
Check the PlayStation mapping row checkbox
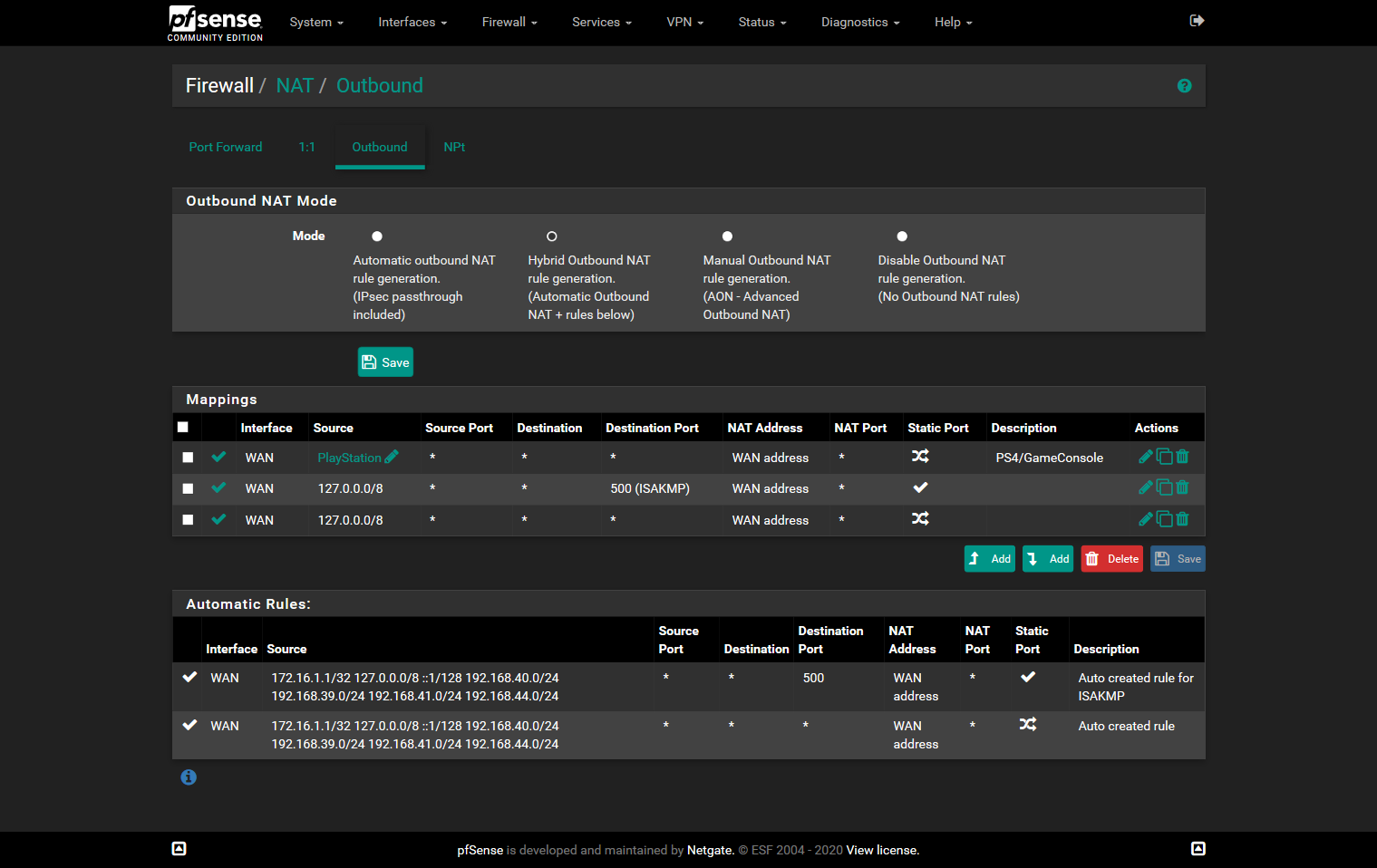[188, 458]
